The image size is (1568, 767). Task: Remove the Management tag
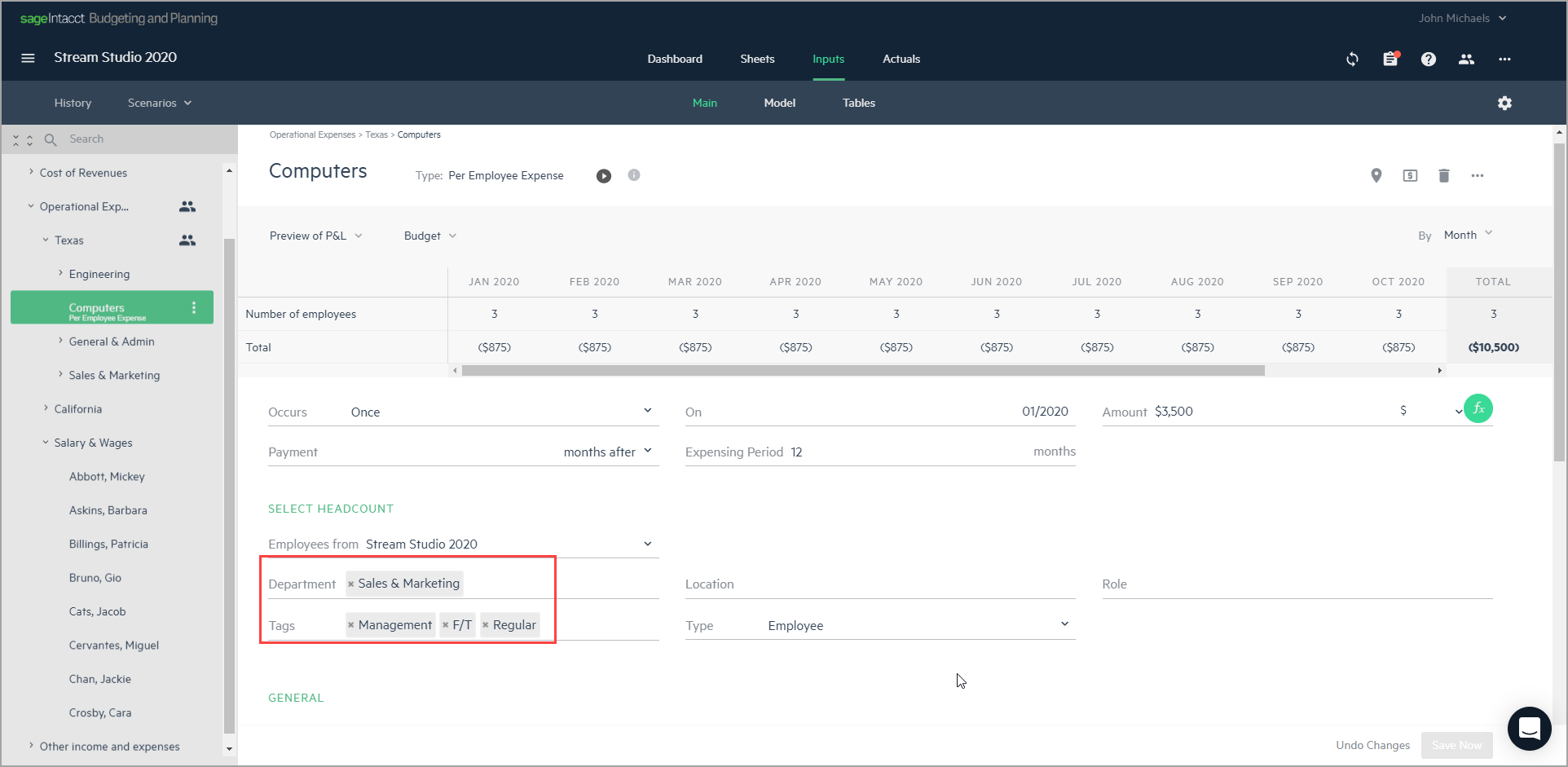tap(351, 626)
